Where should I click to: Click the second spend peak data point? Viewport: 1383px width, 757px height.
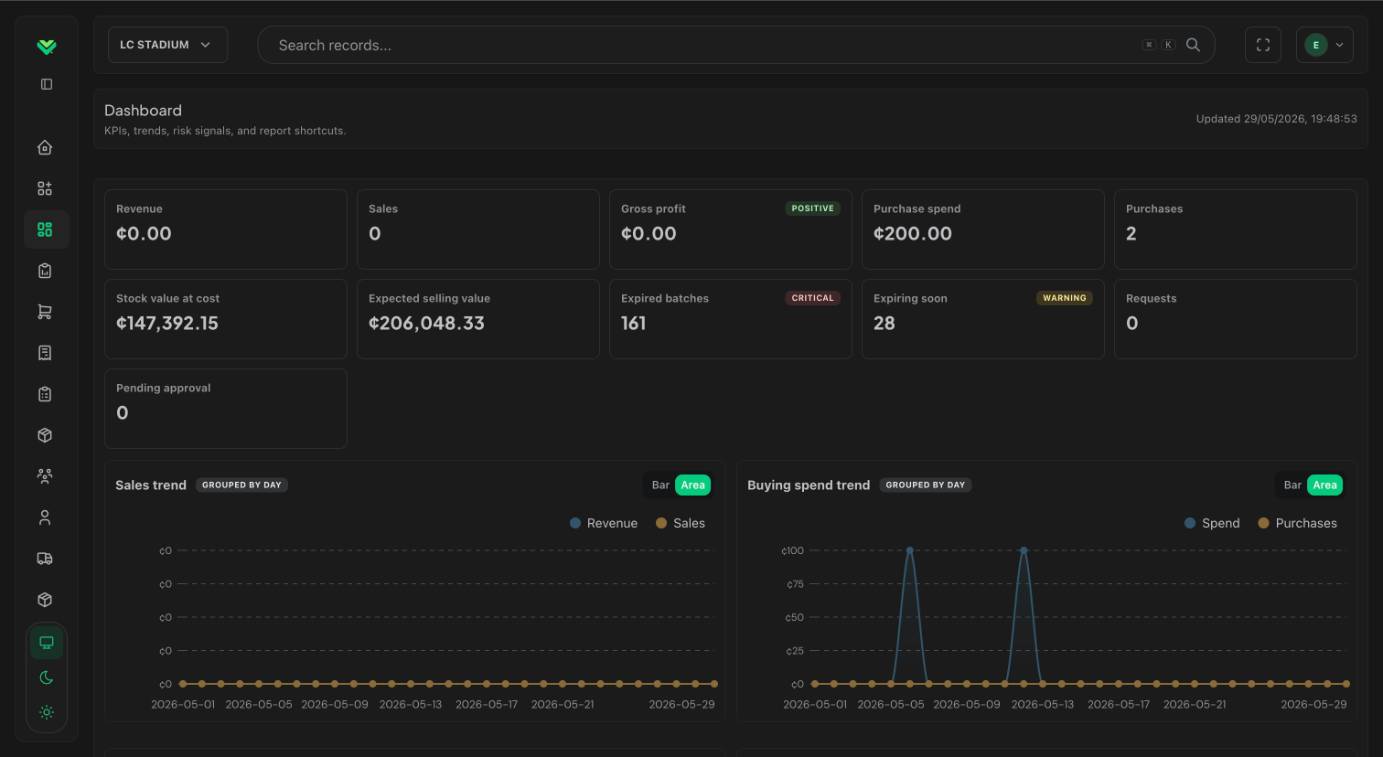click(1023, 550)
